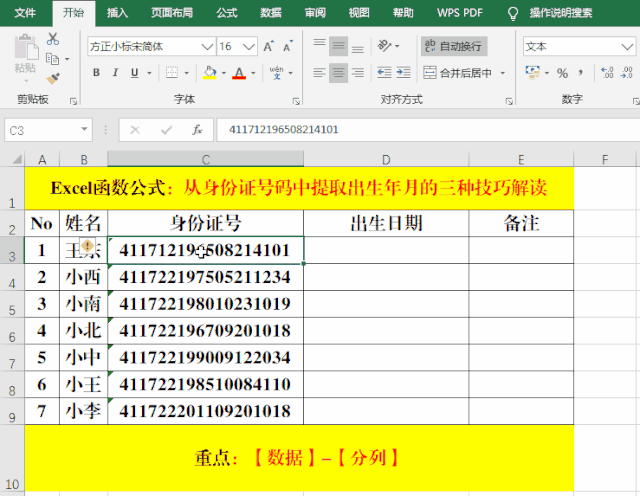This screenshot has width=640, height=496.
Task: Click the 粘贴 paste button
Action: [x=25, y=56]
